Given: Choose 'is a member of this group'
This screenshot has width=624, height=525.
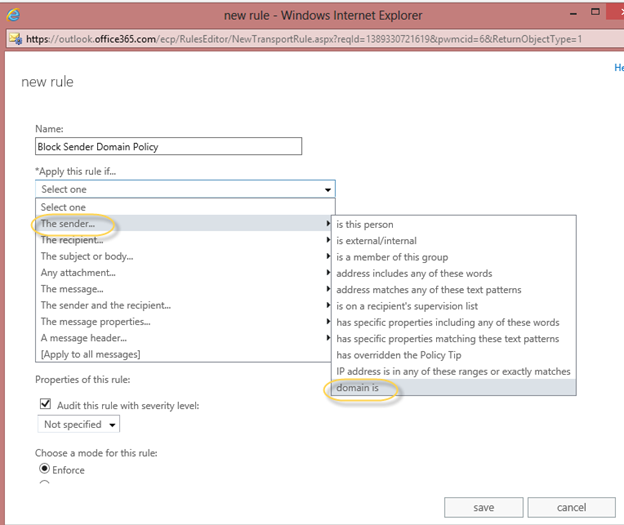Looking at the screenshot, I should [454, 257].
